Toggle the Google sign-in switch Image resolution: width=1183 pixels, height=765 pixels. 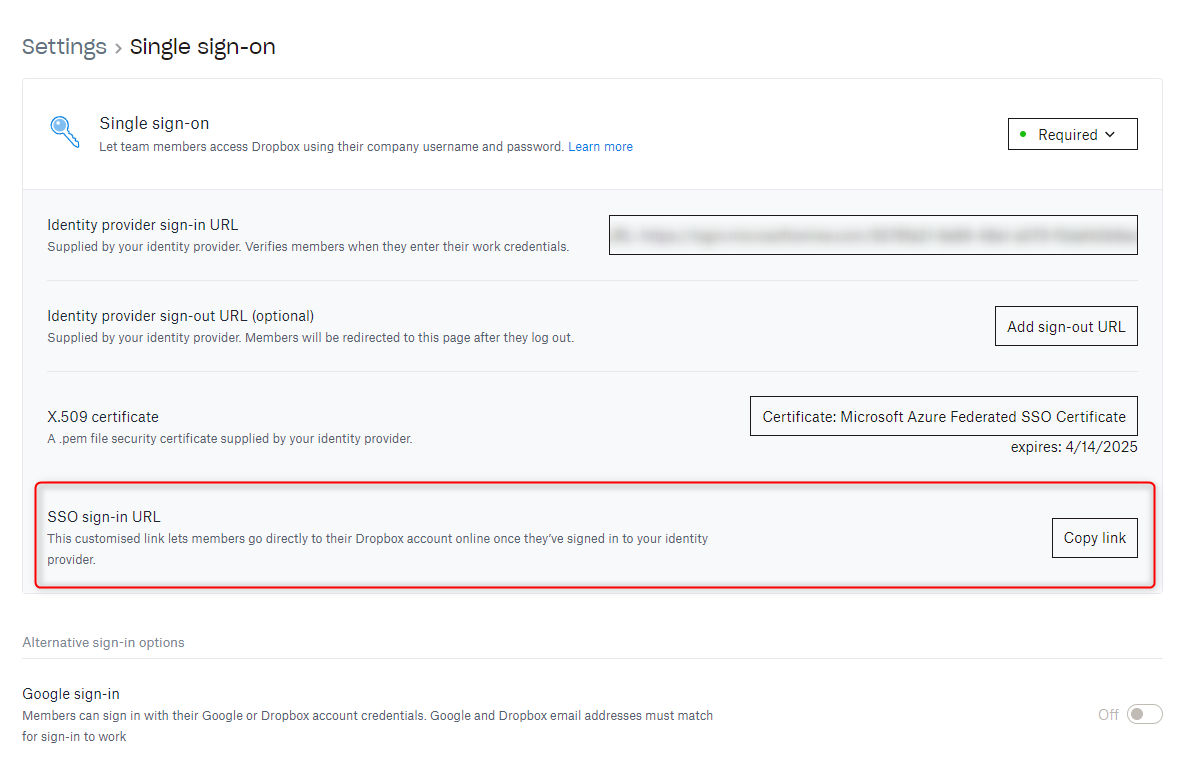[1144, 714]
